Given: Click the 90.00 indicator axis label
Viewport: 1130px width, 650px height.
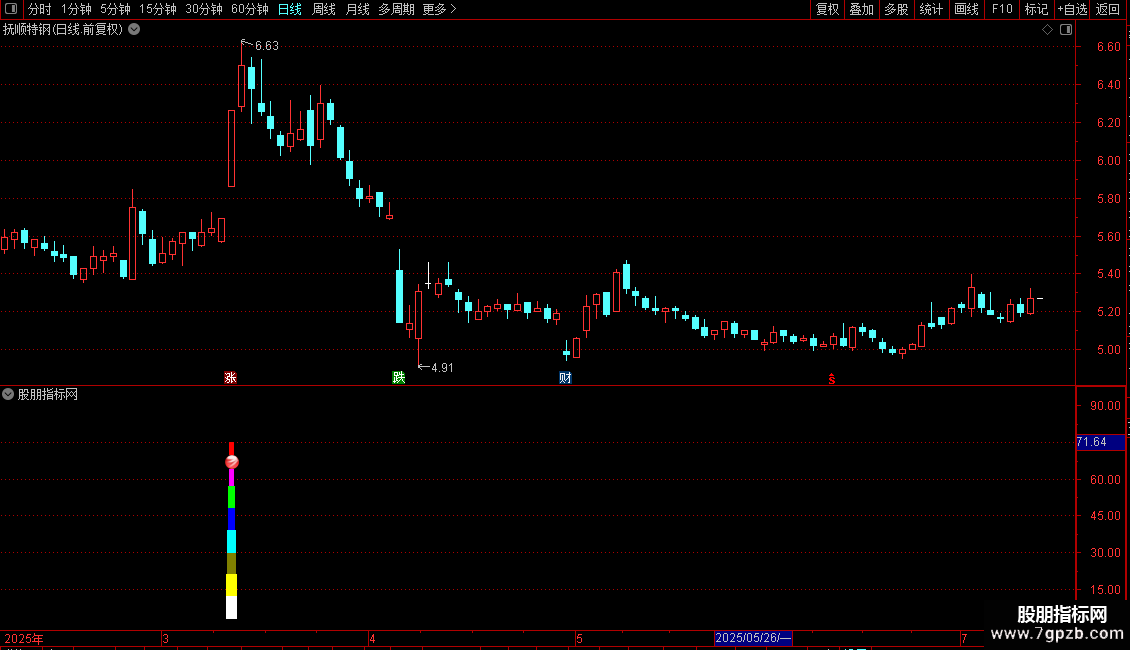Looking at the screenshot, I should 1105,406.
